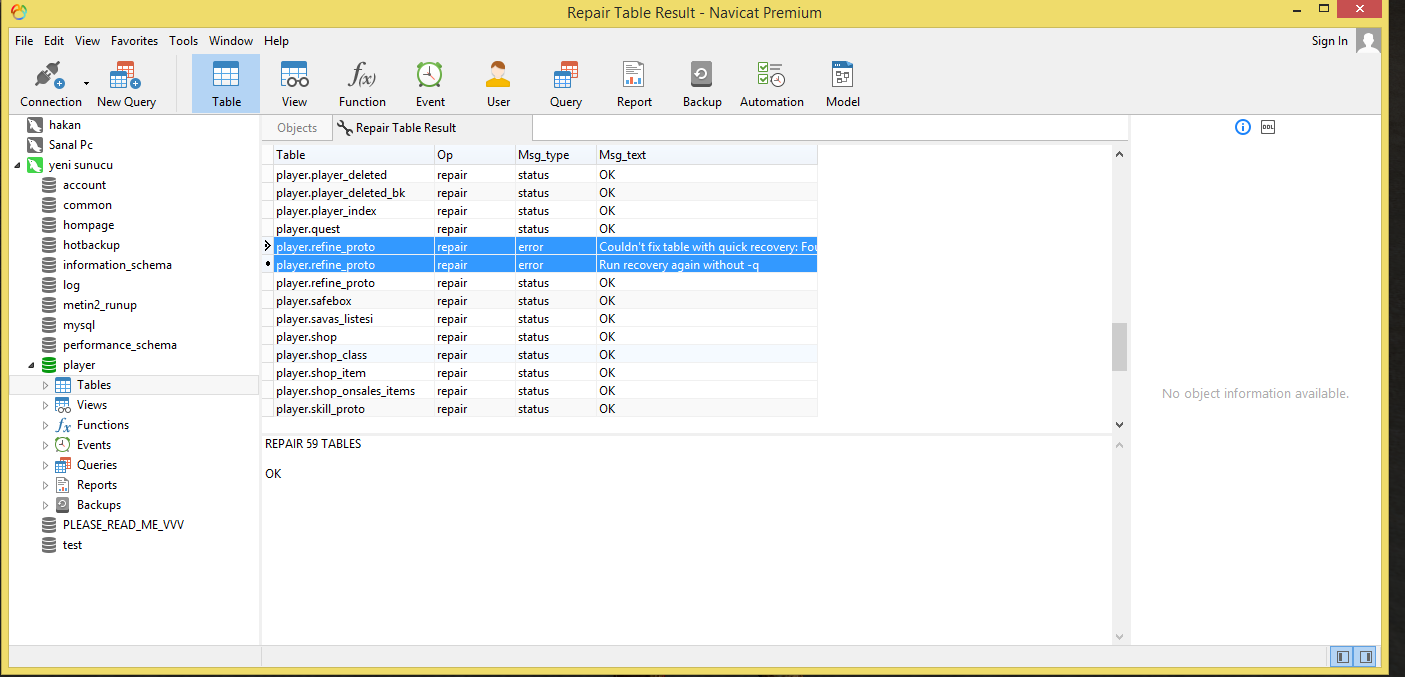Click the results table vertical scrollbar thumb
The height and width of the screenshot is (677, 1405).
click(1119, 346)
